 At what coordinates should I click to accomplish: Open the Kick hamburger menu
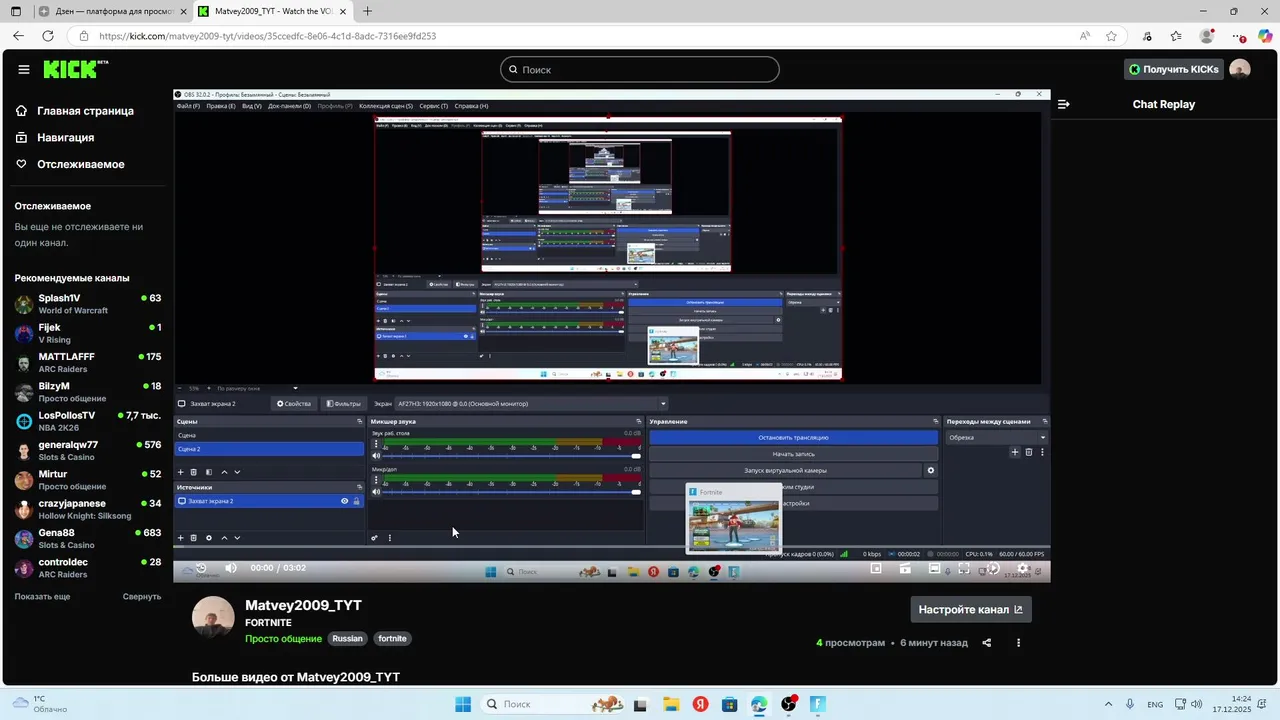(23, 69)
